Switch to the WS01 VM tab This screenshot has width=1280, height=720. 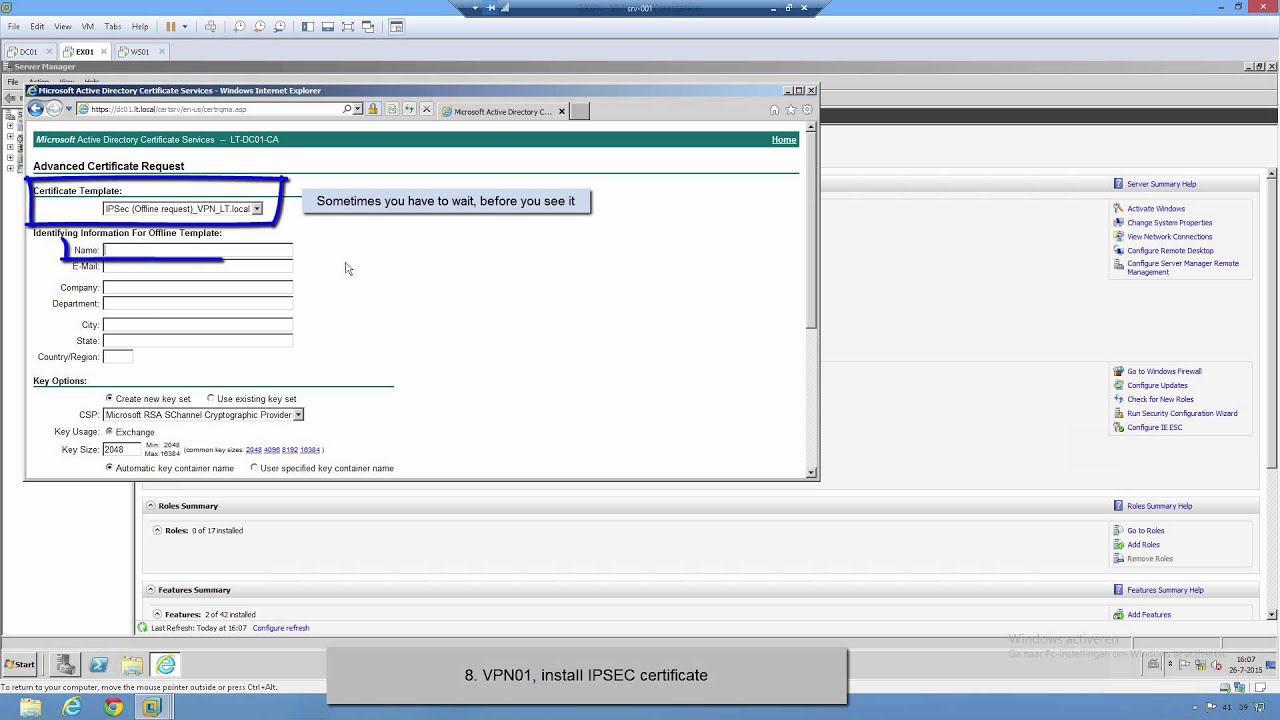pyautogui.click(x=140, y=52)
